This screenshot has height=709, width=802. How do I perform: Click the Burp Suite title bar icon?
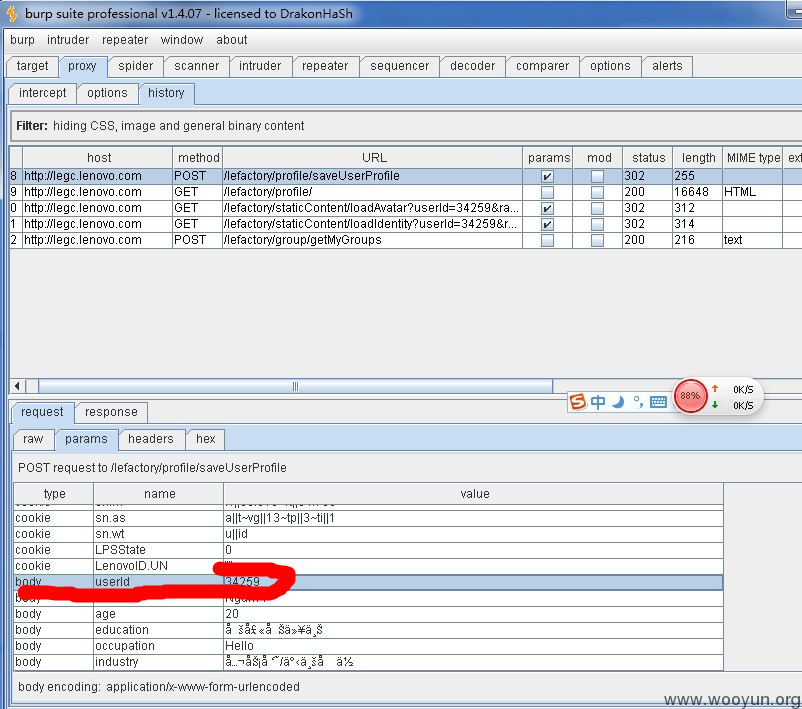[x=11, y=14]
